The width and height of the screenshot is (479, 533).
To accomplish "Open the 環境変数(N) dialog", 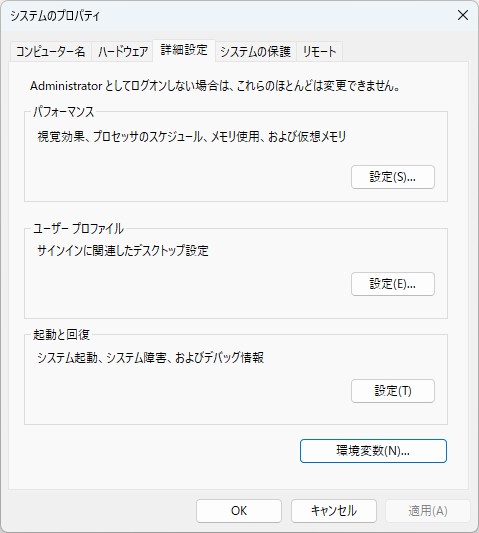I will pos(373,451).
